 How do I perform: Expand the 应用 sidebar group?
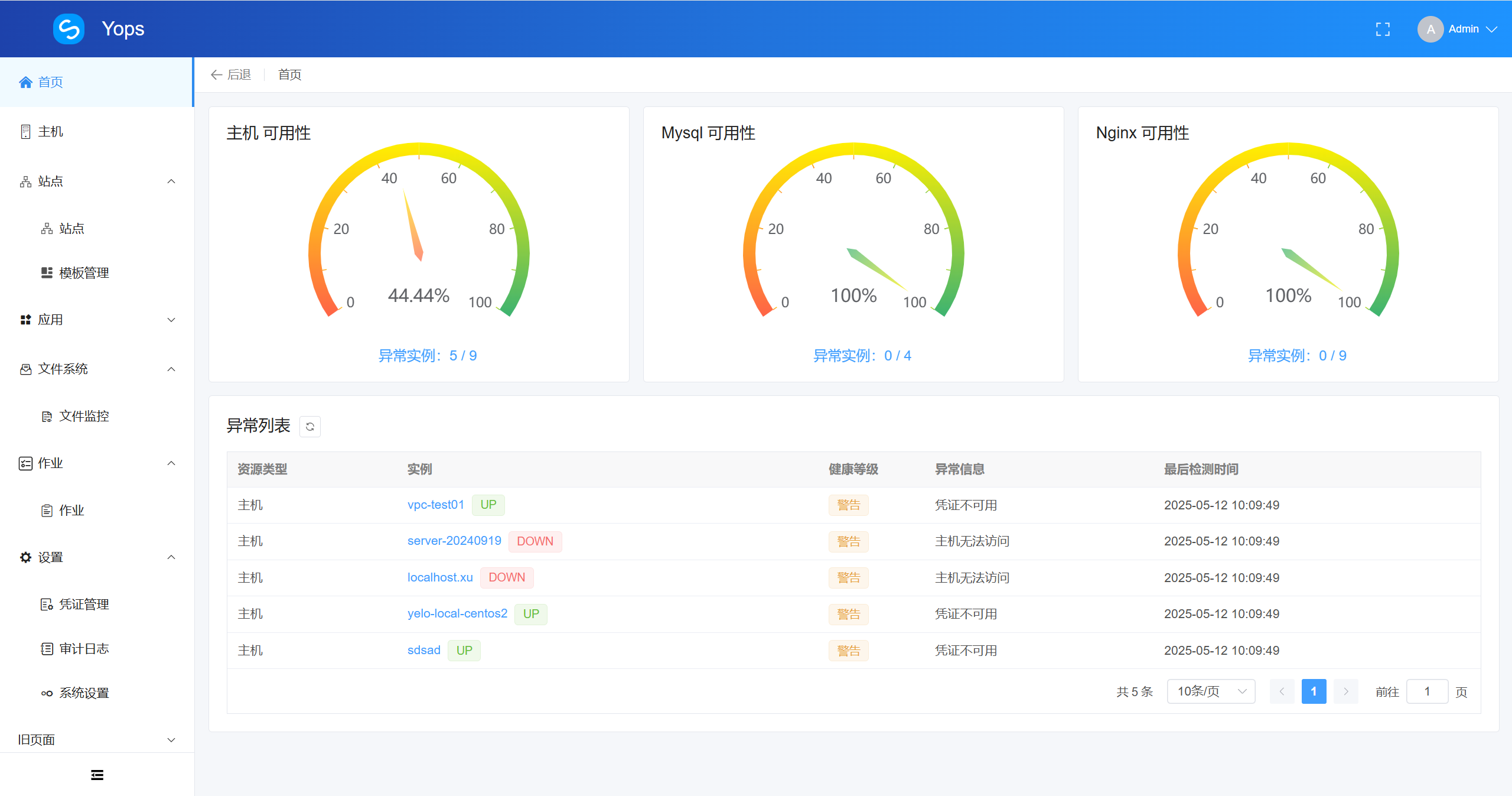pos(171,320)
